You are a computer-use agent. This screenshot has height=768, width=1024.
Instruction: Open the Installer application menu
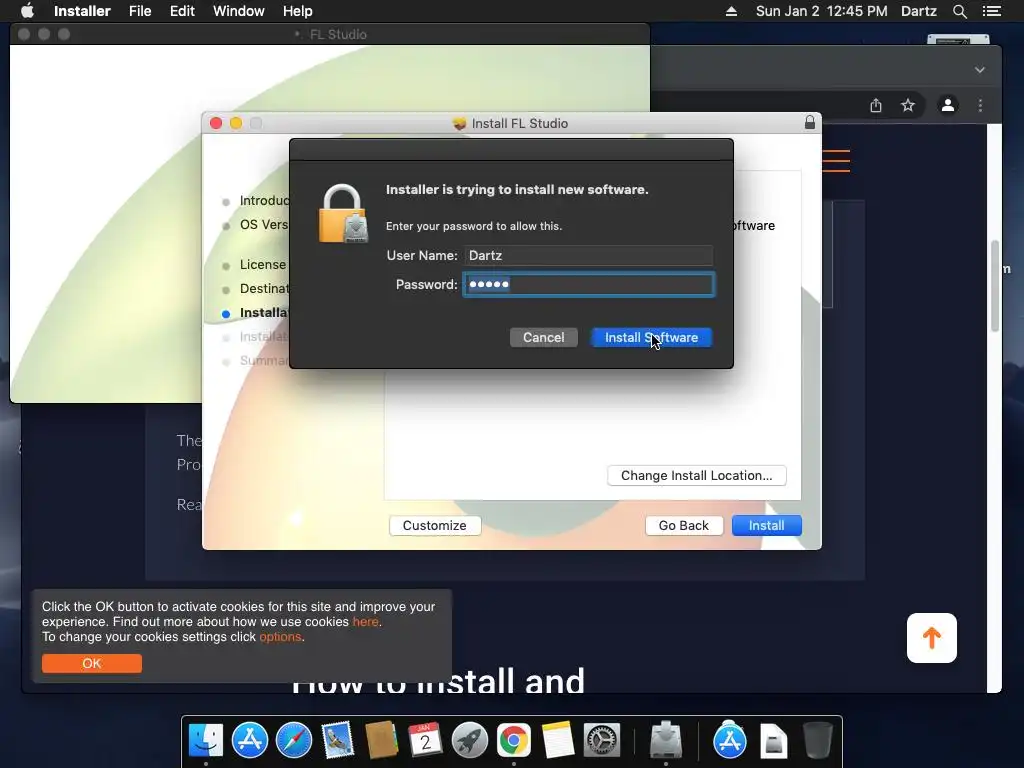click(x=82, y=11)
